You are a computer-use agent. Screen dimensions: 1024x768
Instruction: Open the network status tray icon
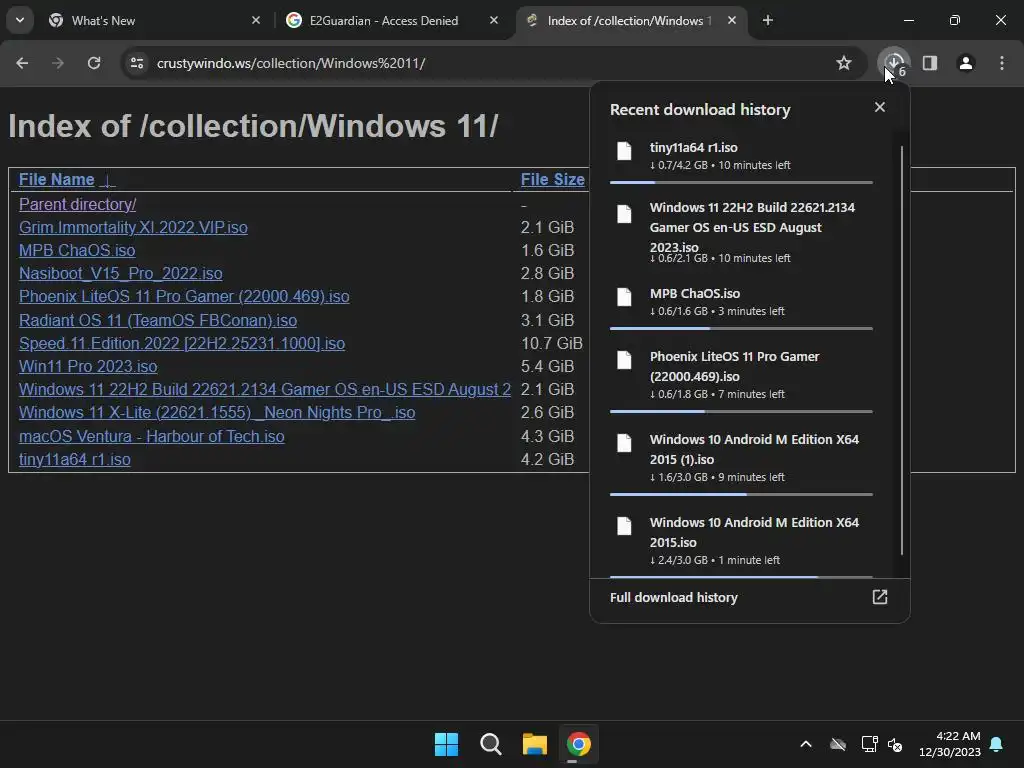(x=869, y=744)
